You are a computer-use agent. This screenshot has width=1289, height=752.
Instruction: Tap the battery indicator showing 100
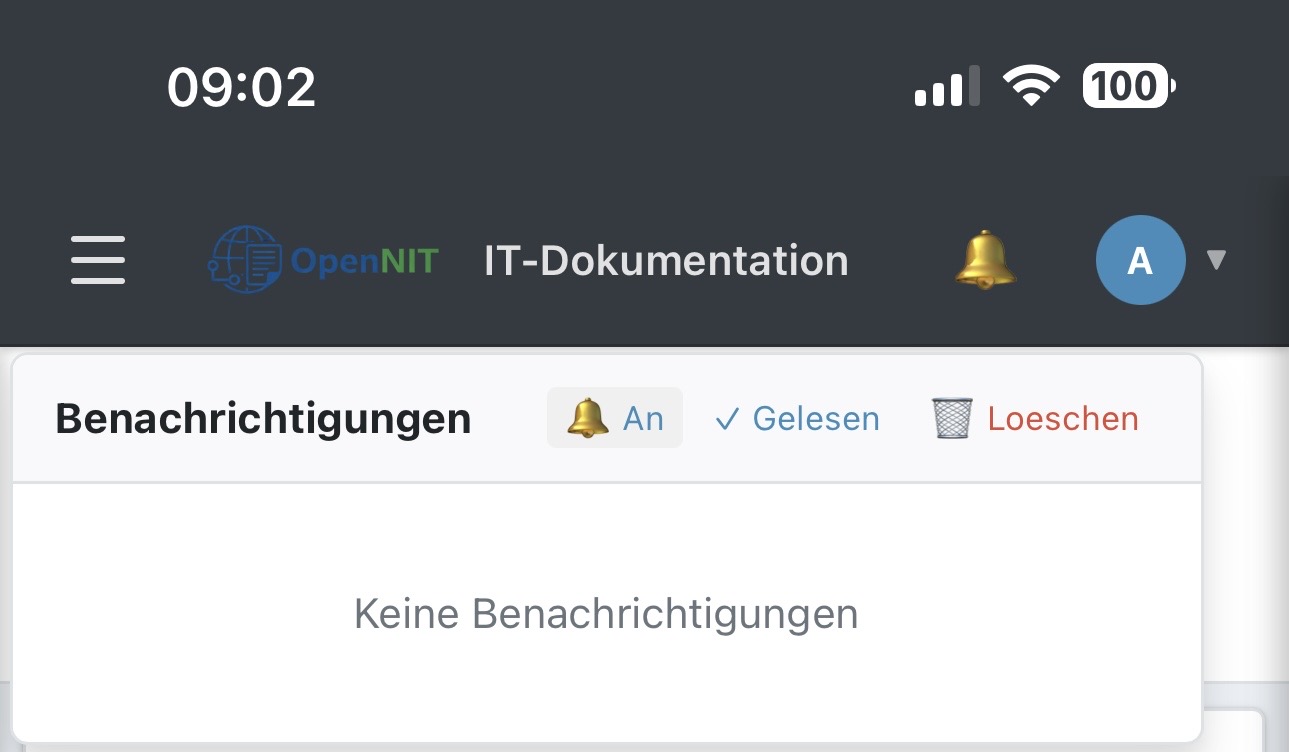[x=1128, y=87]
